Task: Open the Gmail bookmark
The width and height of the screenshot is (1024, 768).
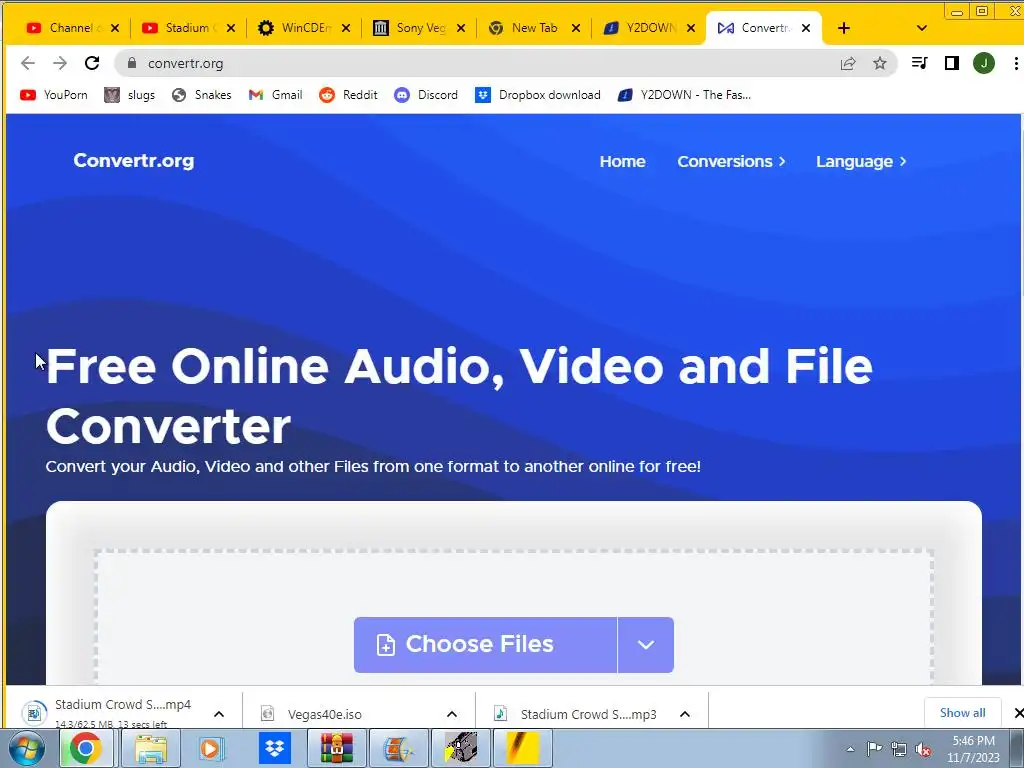Action: [275, 95]
